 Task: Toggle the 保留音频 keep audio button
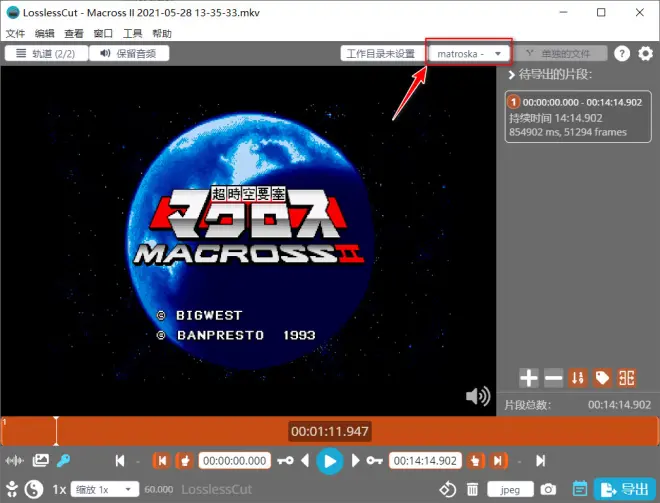[x=129, y=53]
